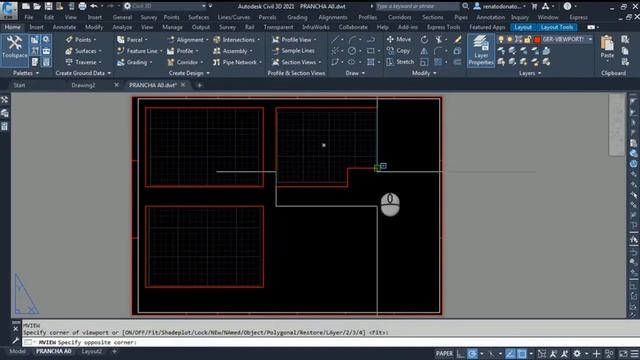Expand the Create Design panel
Screen dimensions: 640x360
click(x=189, y=73)
